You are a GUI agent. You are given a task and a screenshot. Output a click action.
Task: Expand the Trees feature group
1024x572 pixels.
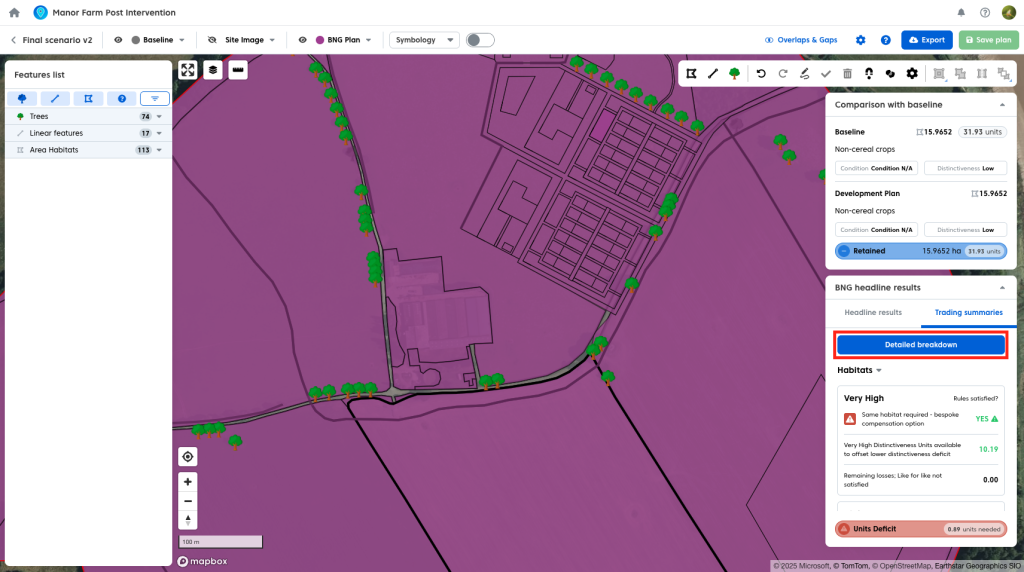coord(159,117)
